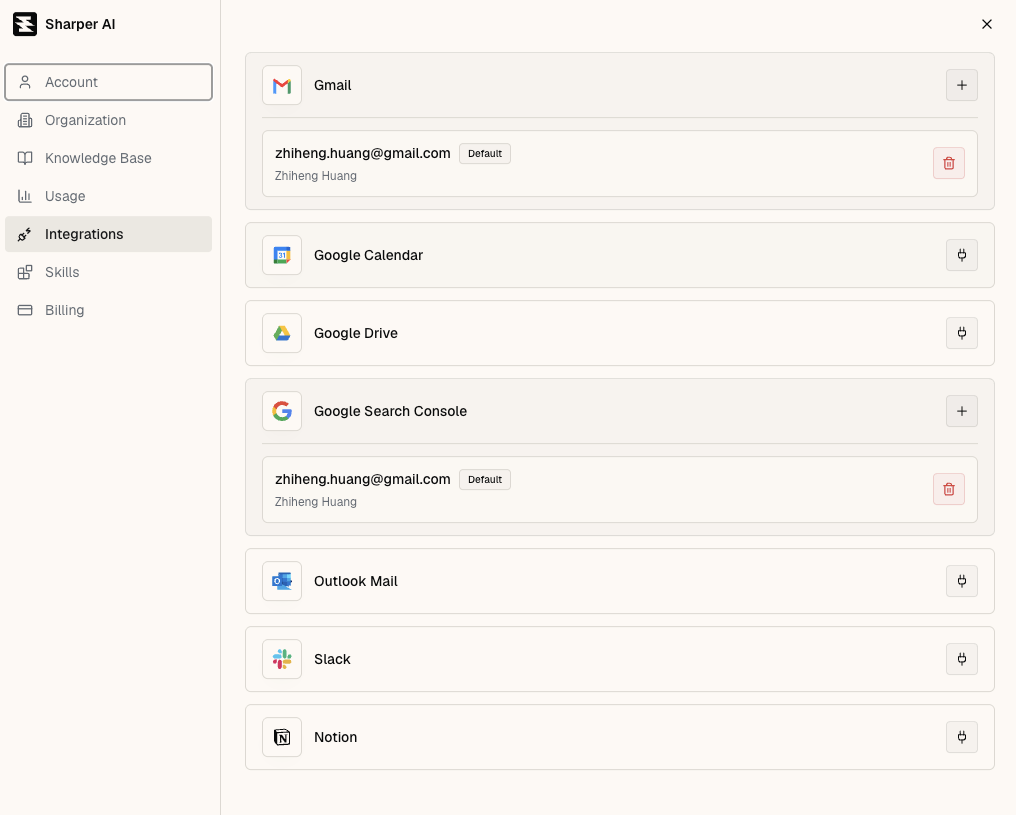Click the Knowledge Base book icon

[x=25, y=158]
